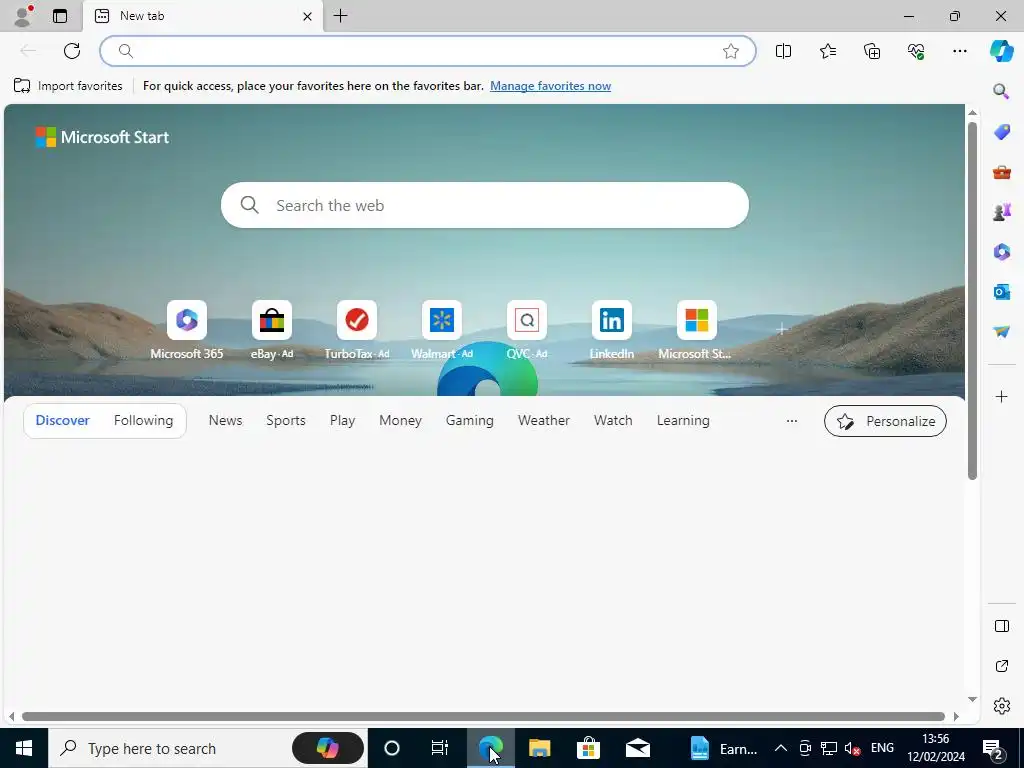Screen dimensions: 1024x768
Task: Open the Play category
Action: pos(342,421)
